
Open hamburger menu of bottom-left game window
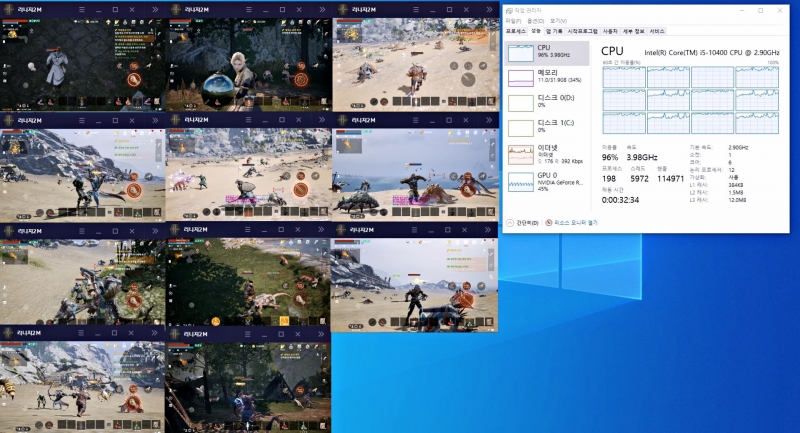pos(81,333)
